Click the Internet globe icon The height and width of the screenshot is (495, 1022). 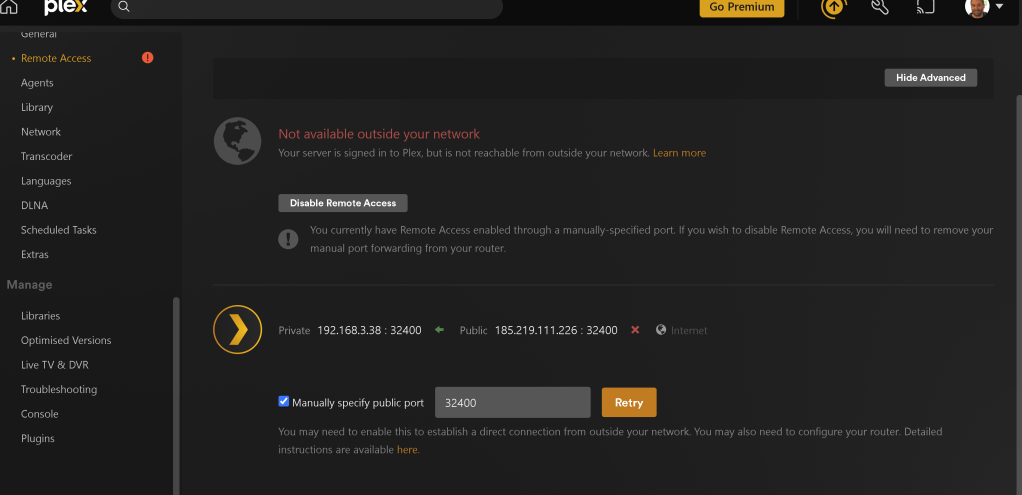tap(661, 330)
